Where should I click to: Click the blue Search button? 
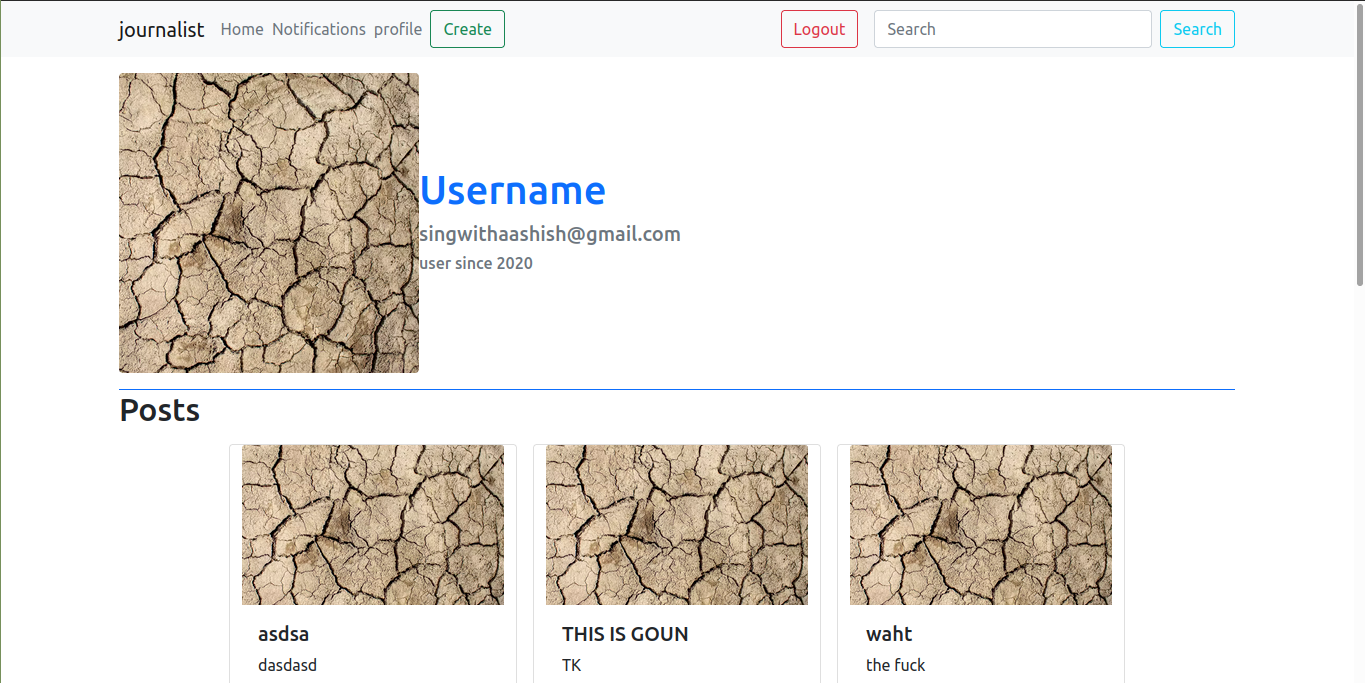pyautogui.click(x=1197, y=30)
